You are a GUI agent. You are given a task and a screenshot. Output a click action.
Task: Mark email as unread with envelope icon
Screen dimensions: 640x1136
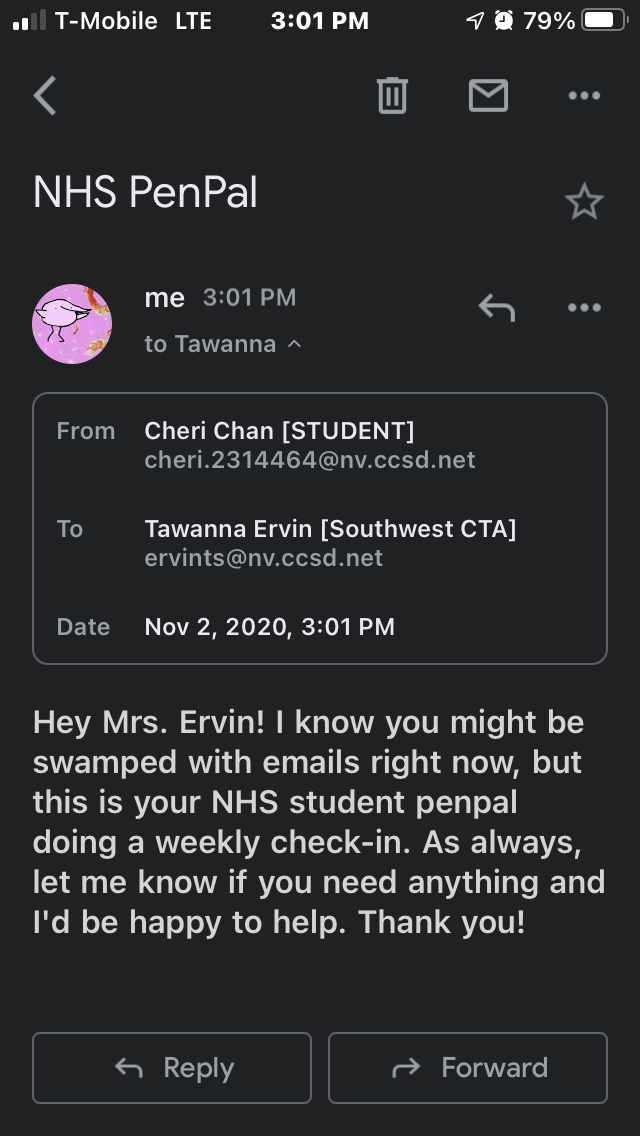[x=488, y=96]
